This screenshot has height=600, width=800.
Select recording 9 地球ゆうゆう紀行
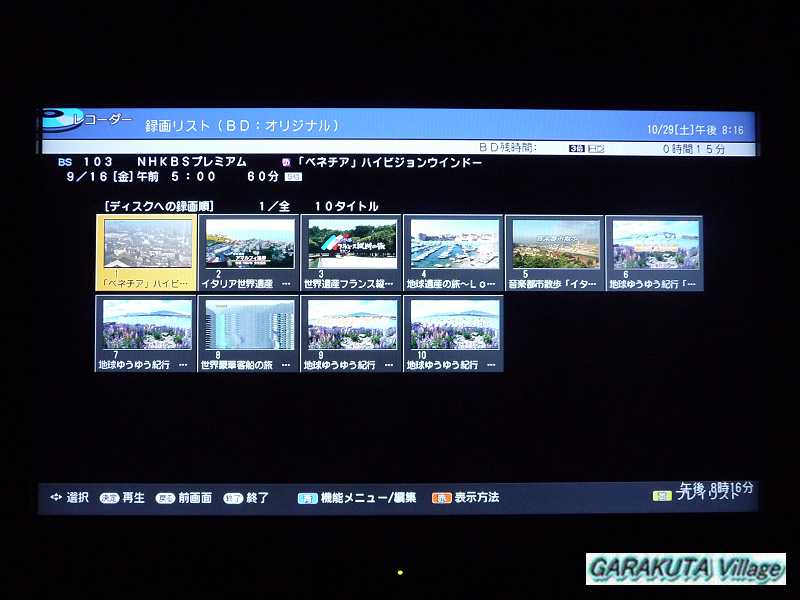(x=351, y=326)
